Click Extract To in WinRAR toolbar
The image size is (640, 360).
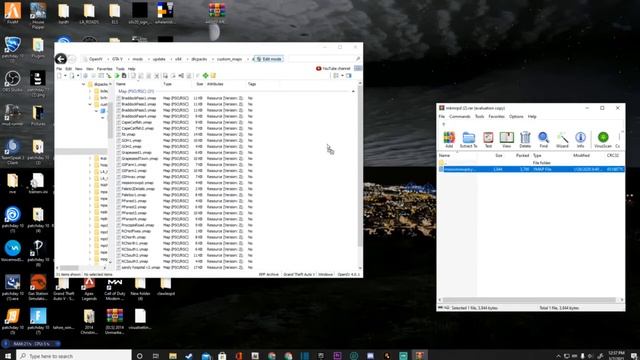pyautogui.click(x=469, y=139)
